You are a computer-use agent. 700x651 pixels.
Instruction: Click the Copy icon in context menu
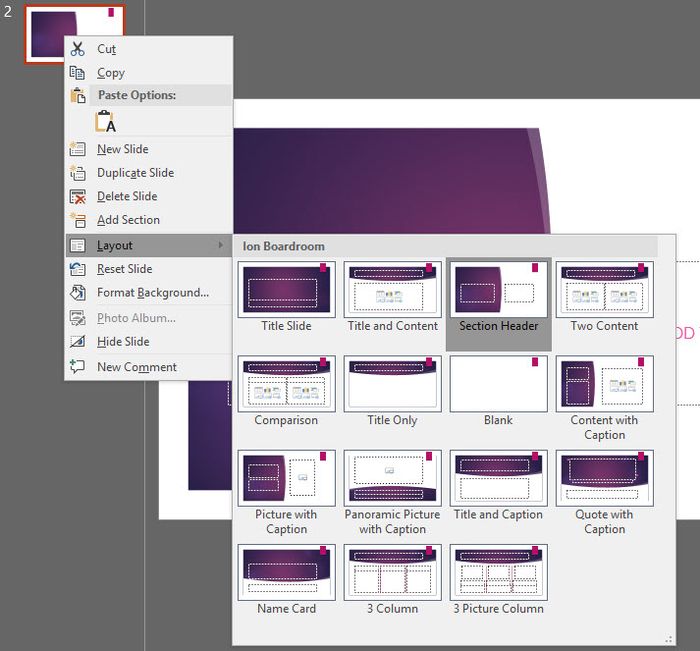pos(77,72)
